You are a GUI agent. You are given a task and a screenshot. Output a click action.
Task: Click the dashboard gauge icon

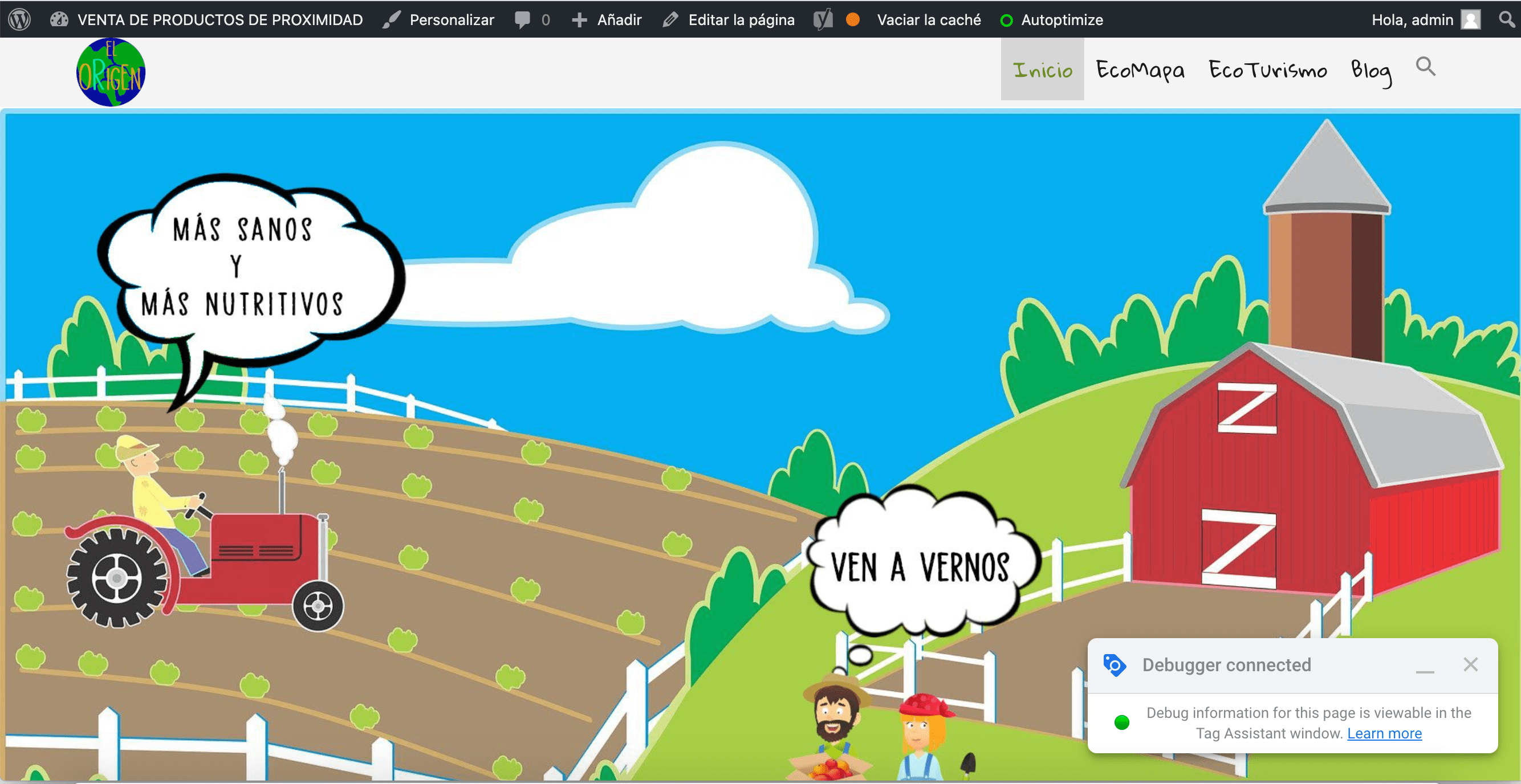(x=59, y=19)
